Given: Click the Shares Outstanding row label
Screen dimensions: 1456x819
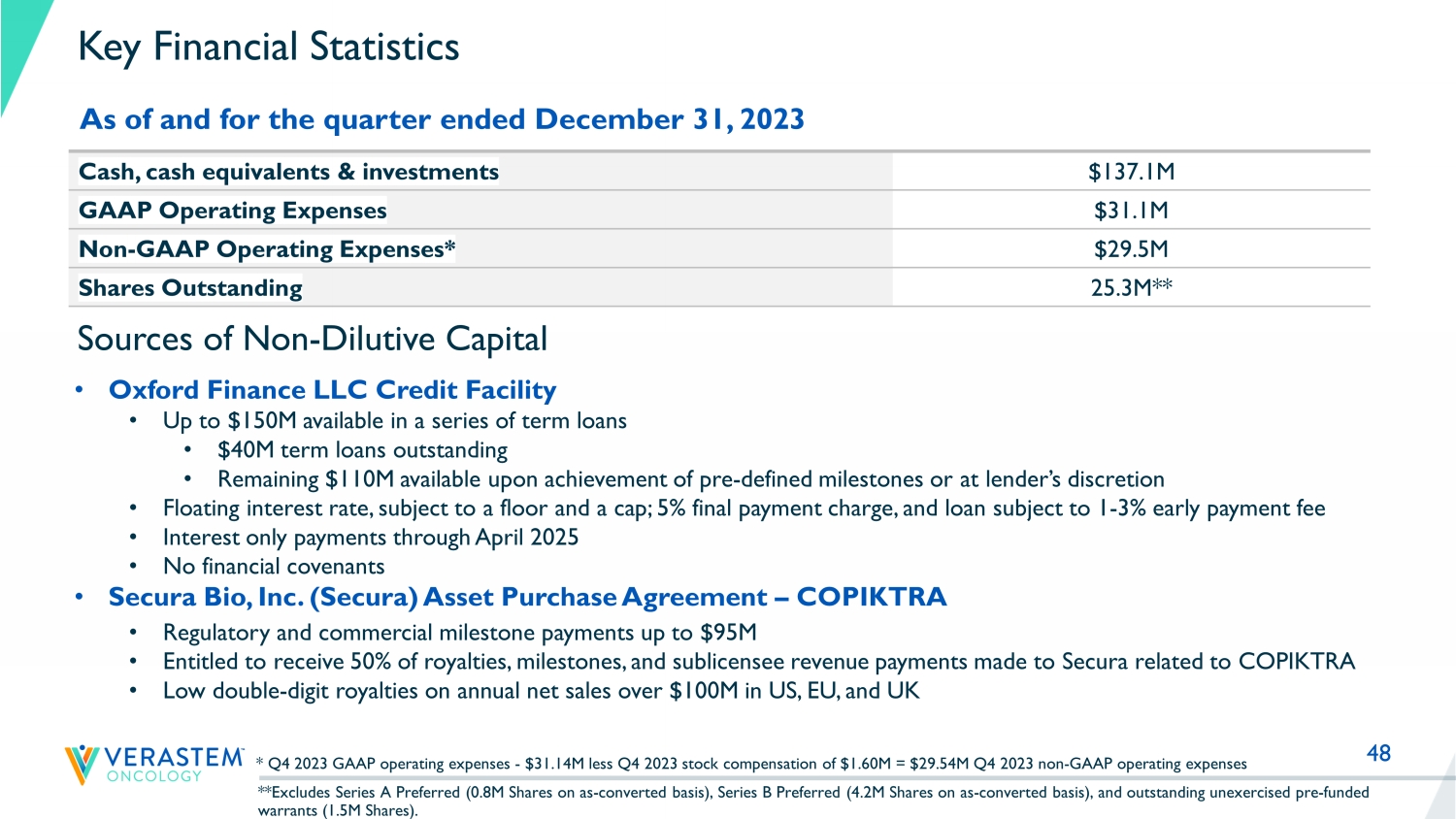Looking at the screenshot, I should pos(190,288).
